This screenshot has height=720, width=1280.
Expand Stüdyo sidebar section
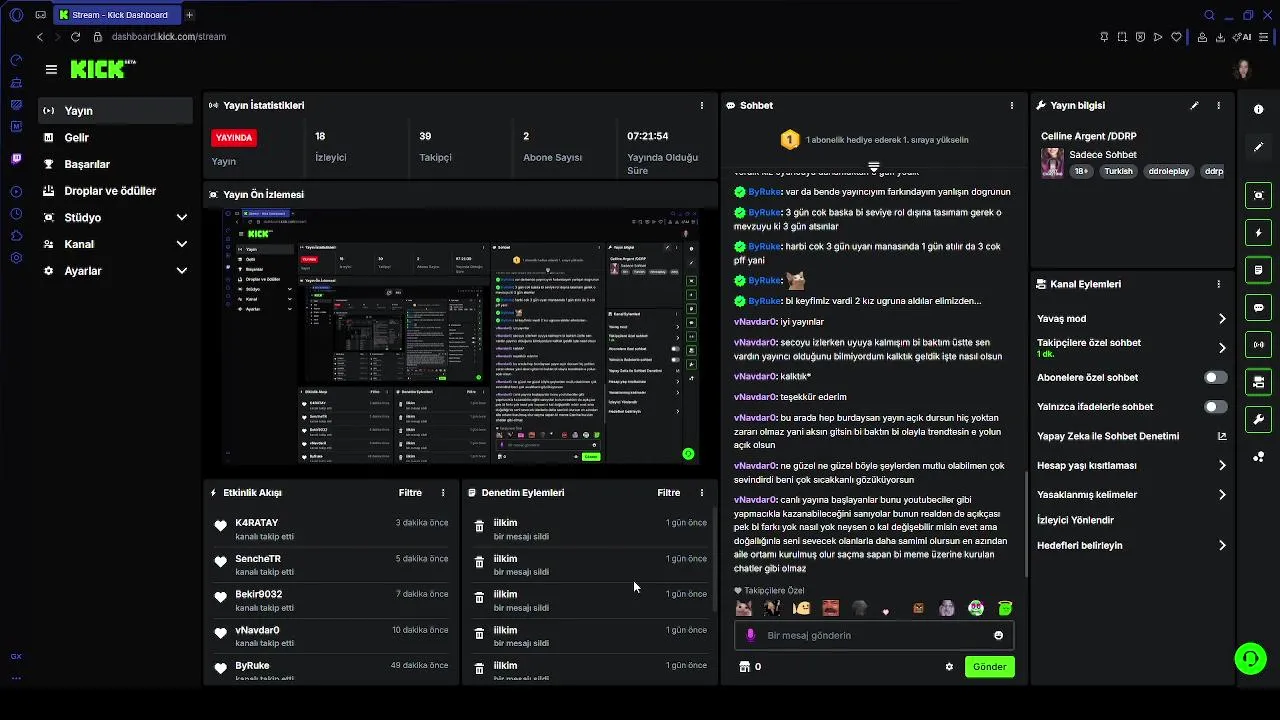pos(182,217)
